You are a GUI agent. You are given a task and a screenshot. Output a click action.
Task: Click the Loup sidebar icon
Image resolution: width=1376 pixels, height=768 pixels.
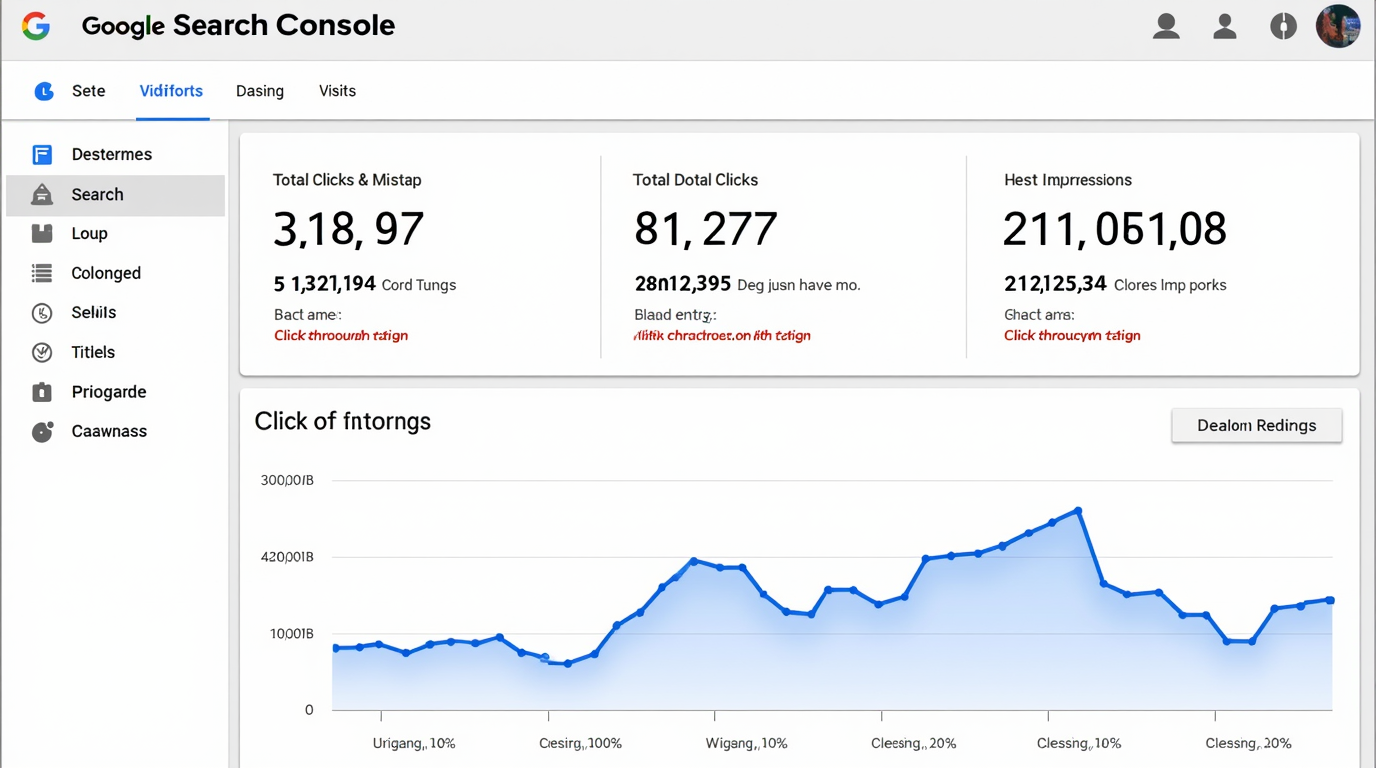coord(42,234)
